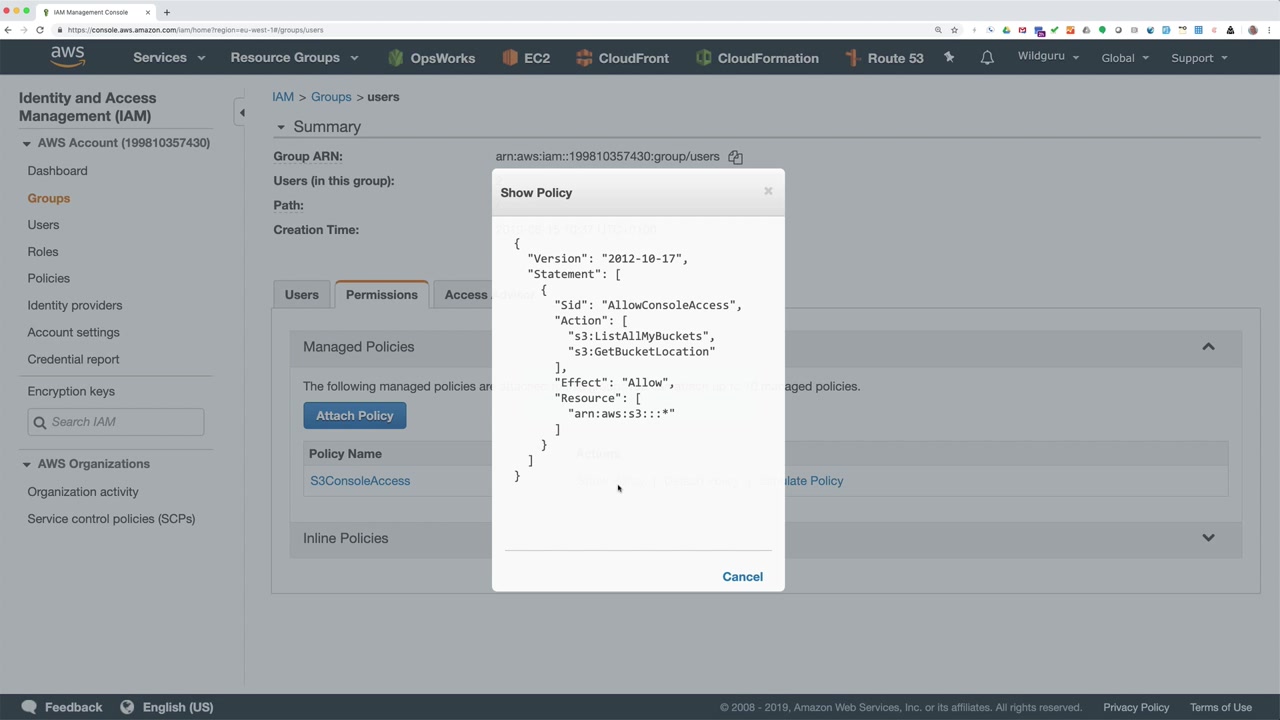
Task: Collapse the Summary section triangle
Action: (281, 127)
